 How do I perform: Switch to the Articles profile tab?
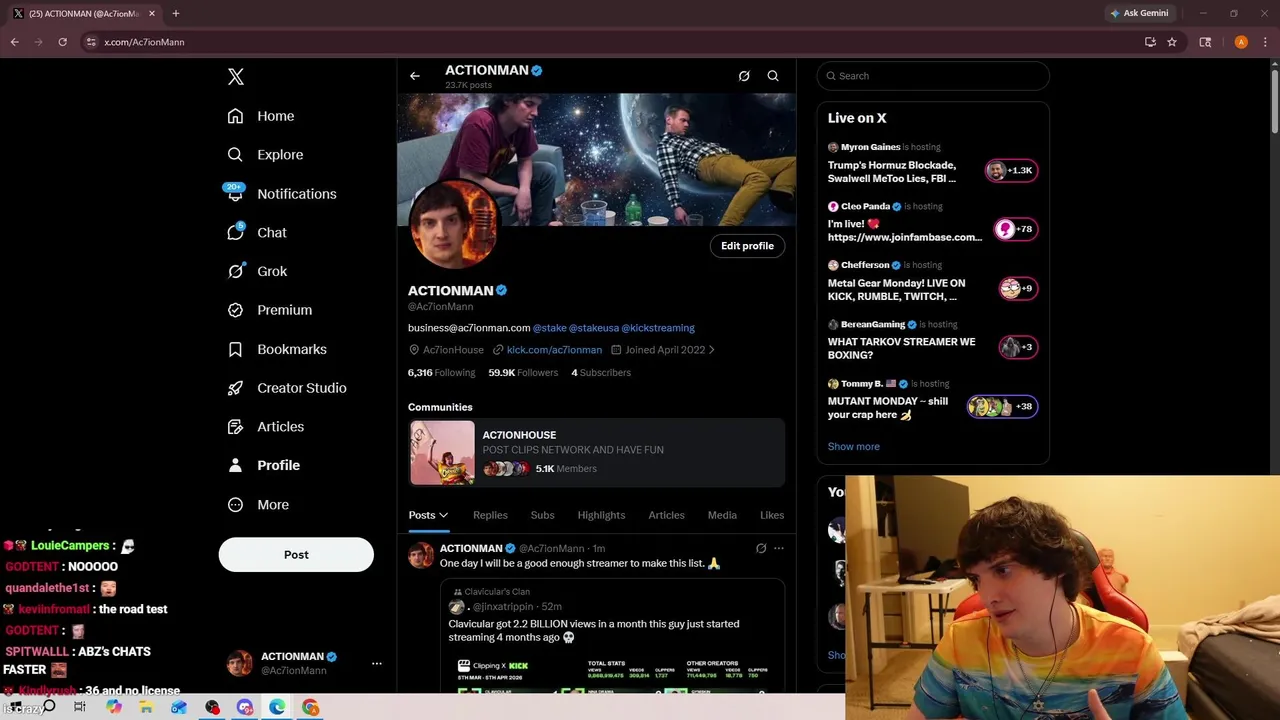(666, 515)
